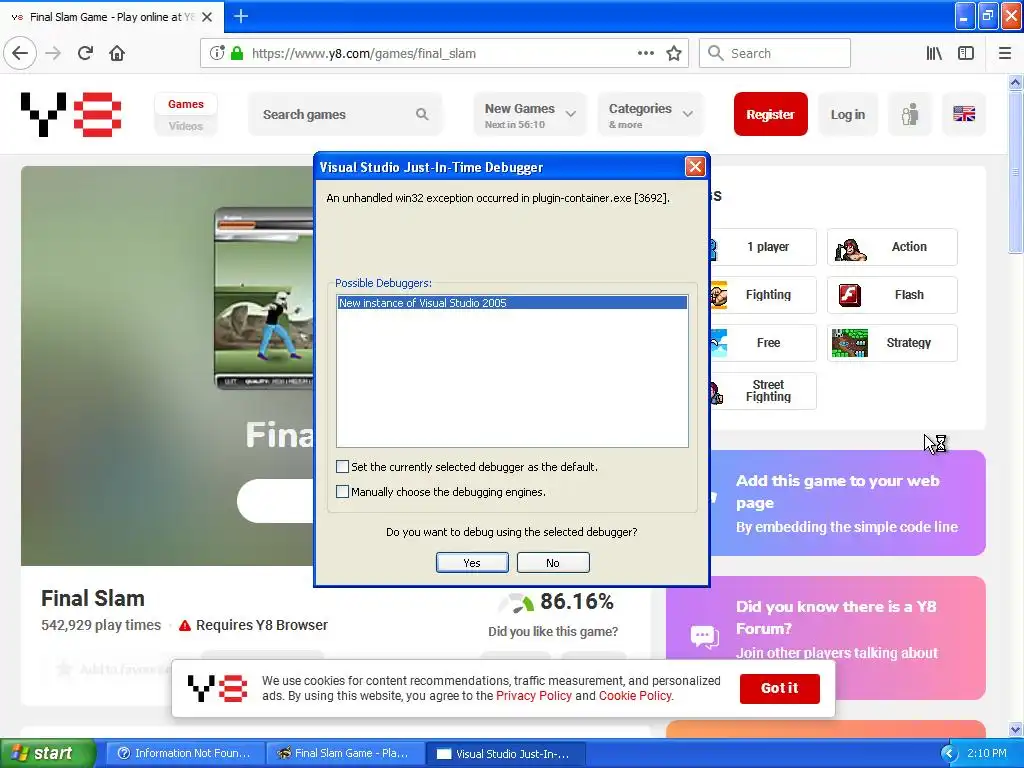1024x768 pixels.
Task: Bookmark this page with the star icon
Action: pos(674,53)
